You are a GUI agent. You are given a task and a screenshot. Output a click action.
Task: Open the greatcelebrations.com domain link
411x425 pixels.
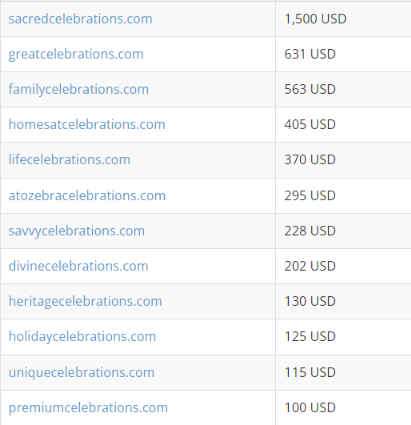click(x=76, y=54)
